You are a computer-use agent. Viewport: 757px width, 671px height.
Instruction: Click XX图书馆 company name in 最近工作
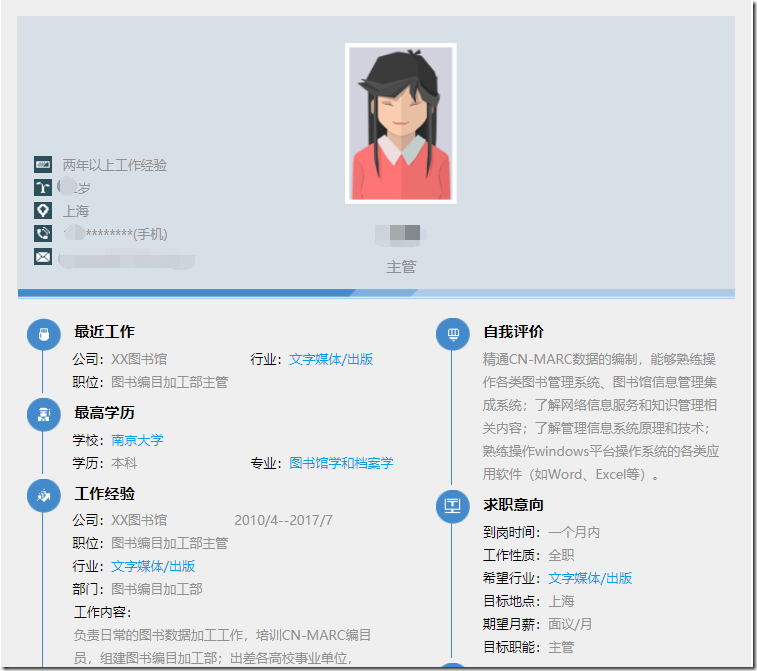click(x=139, y=359)
